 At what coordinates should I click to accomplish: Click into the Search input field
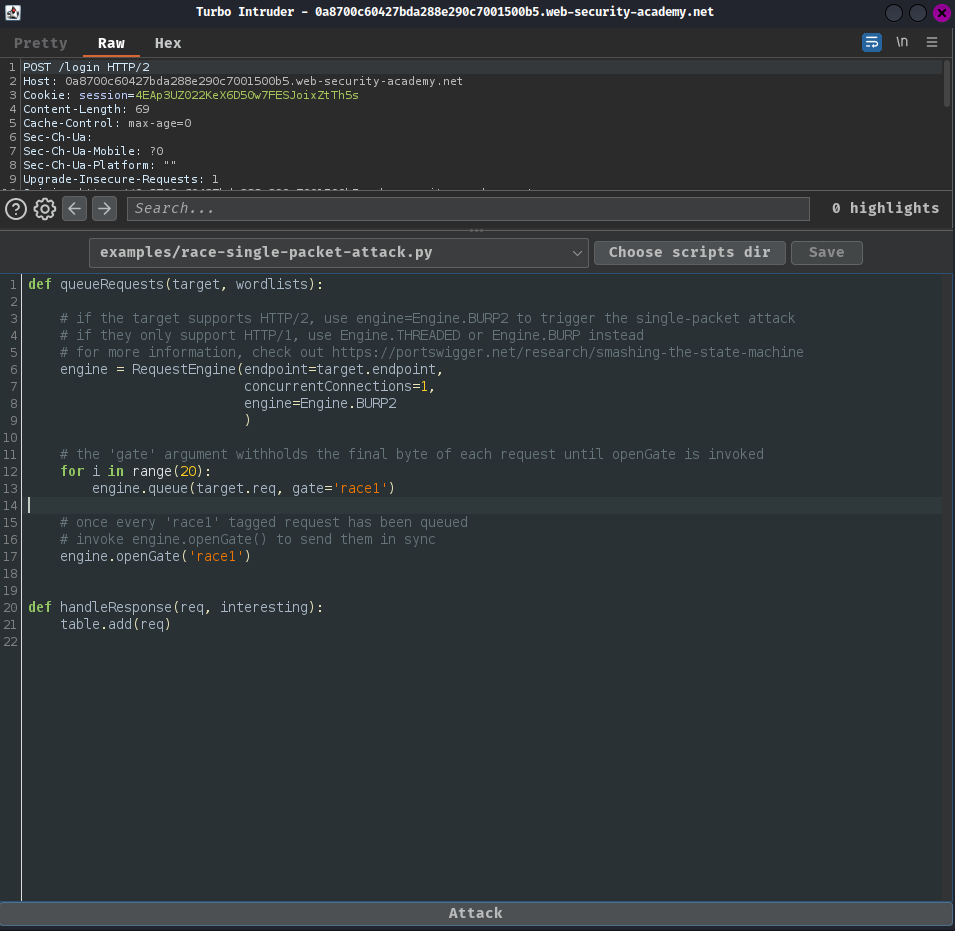point(468,209)
